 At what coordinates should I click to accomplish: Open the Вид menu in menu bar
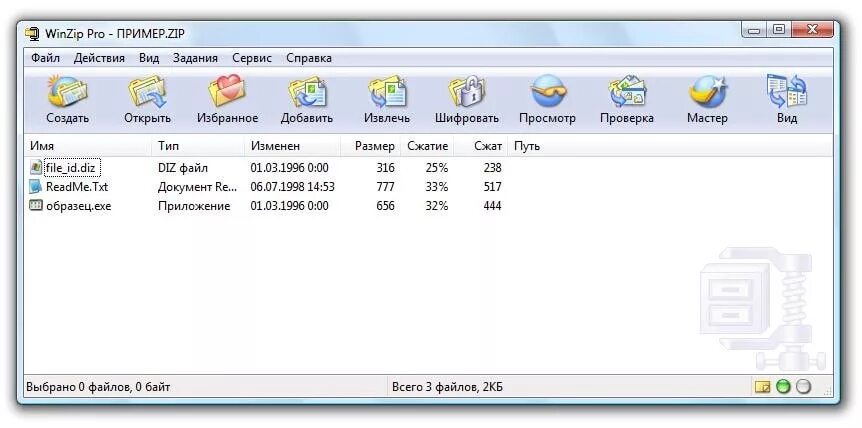(x=149, y=58)
